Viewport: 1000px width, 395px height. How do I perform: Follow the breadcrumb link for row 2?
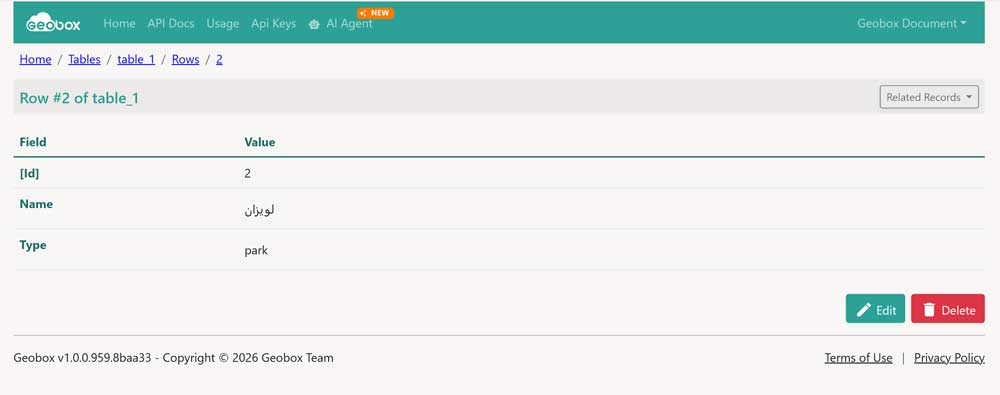219,59
